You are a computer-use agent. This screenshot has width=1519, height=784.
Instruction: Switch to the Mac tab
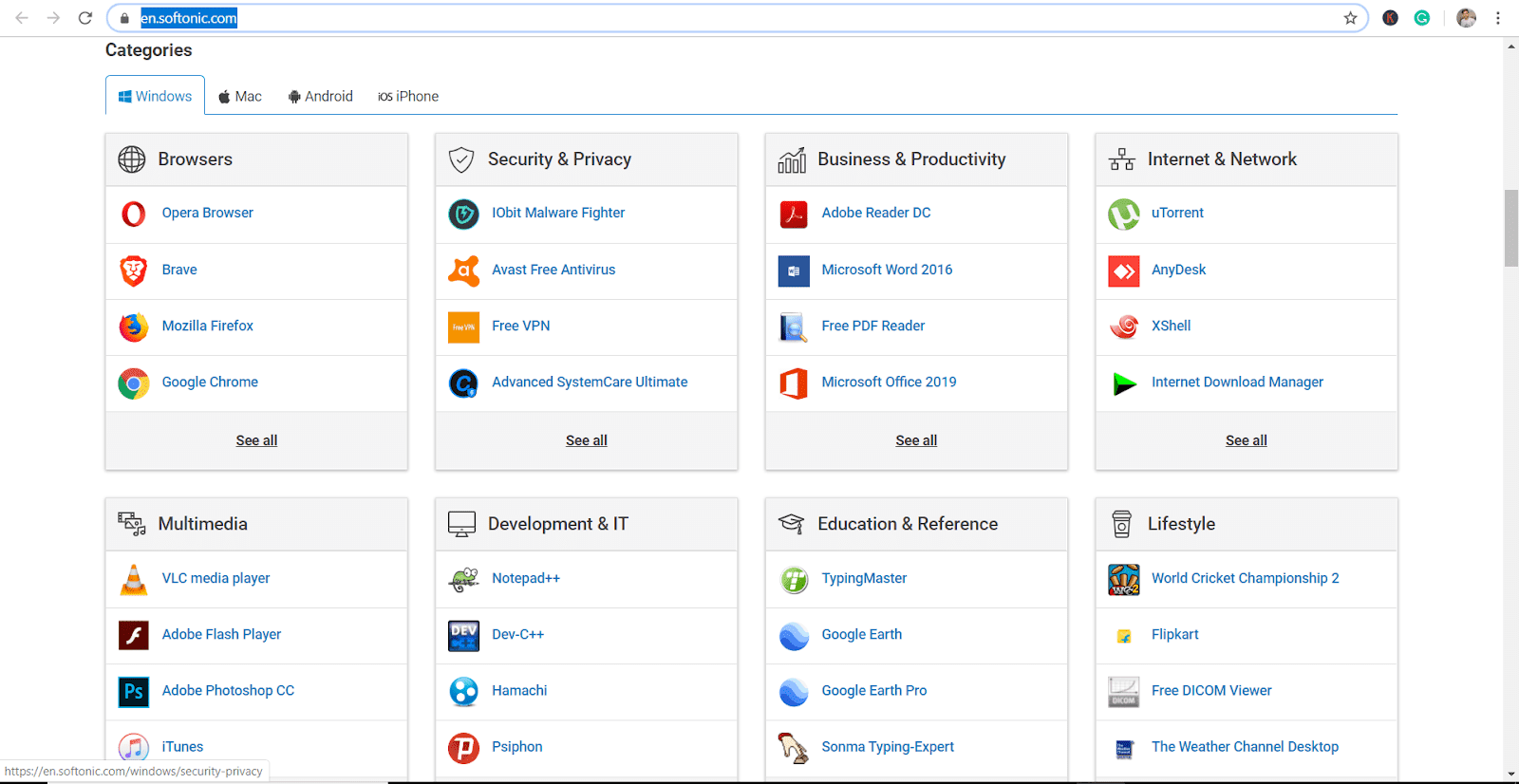[x=239, y=96]
